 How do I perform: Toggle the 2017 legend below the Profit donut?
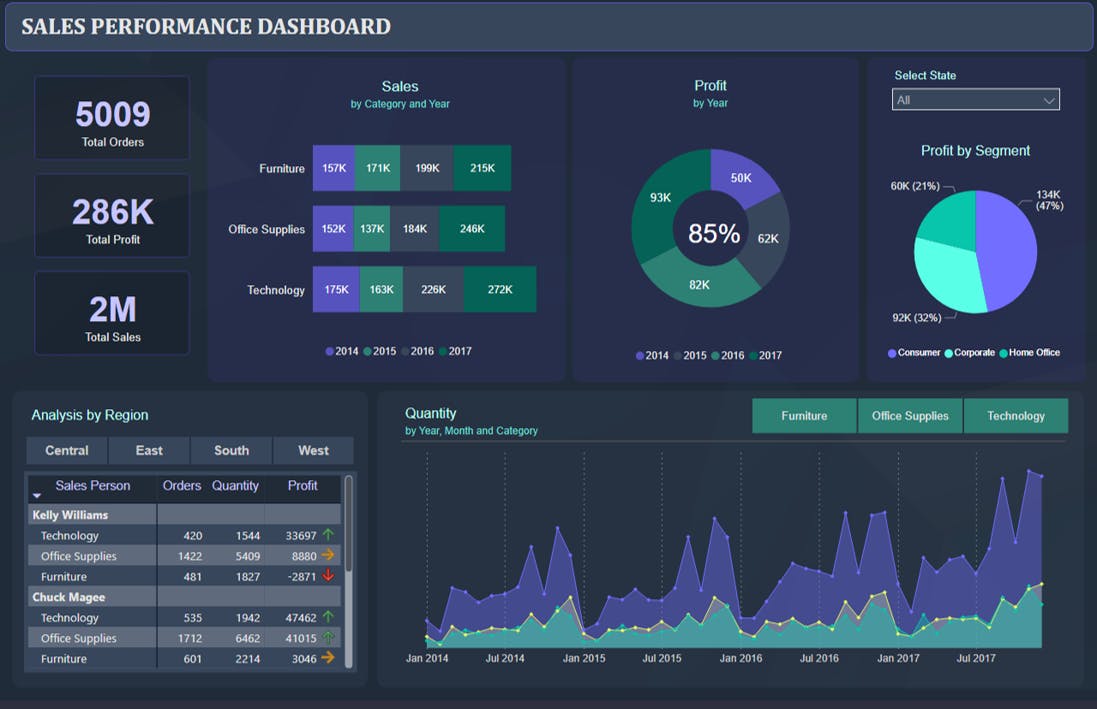click(766, 355)
